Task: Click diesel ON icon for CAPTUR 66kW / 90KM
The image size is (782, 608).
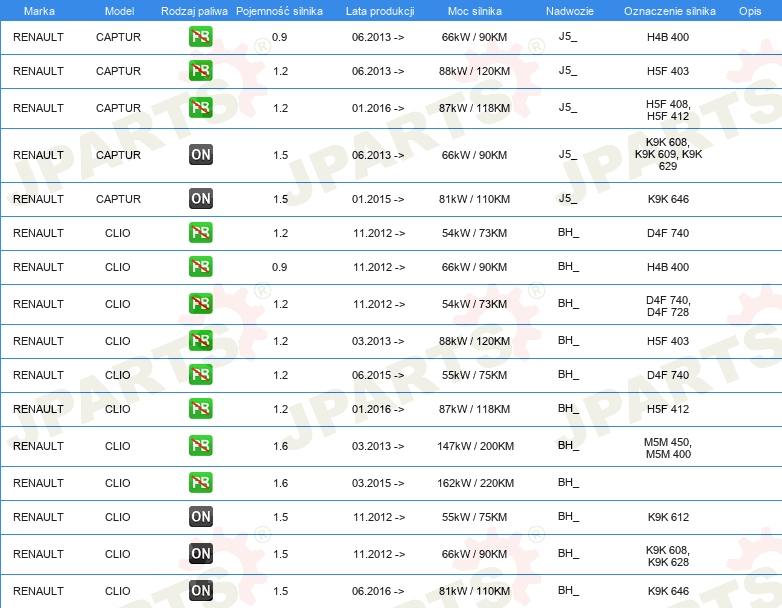Action: [x=200, y=155]
